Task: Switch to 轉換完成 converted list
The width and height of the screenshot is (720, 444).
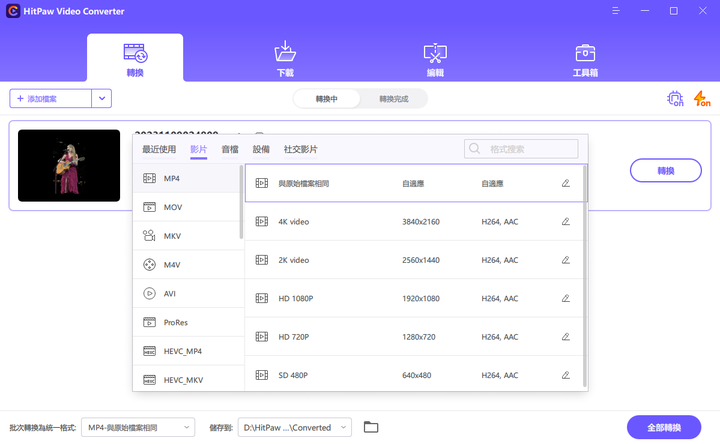Action: pos(394,99)
